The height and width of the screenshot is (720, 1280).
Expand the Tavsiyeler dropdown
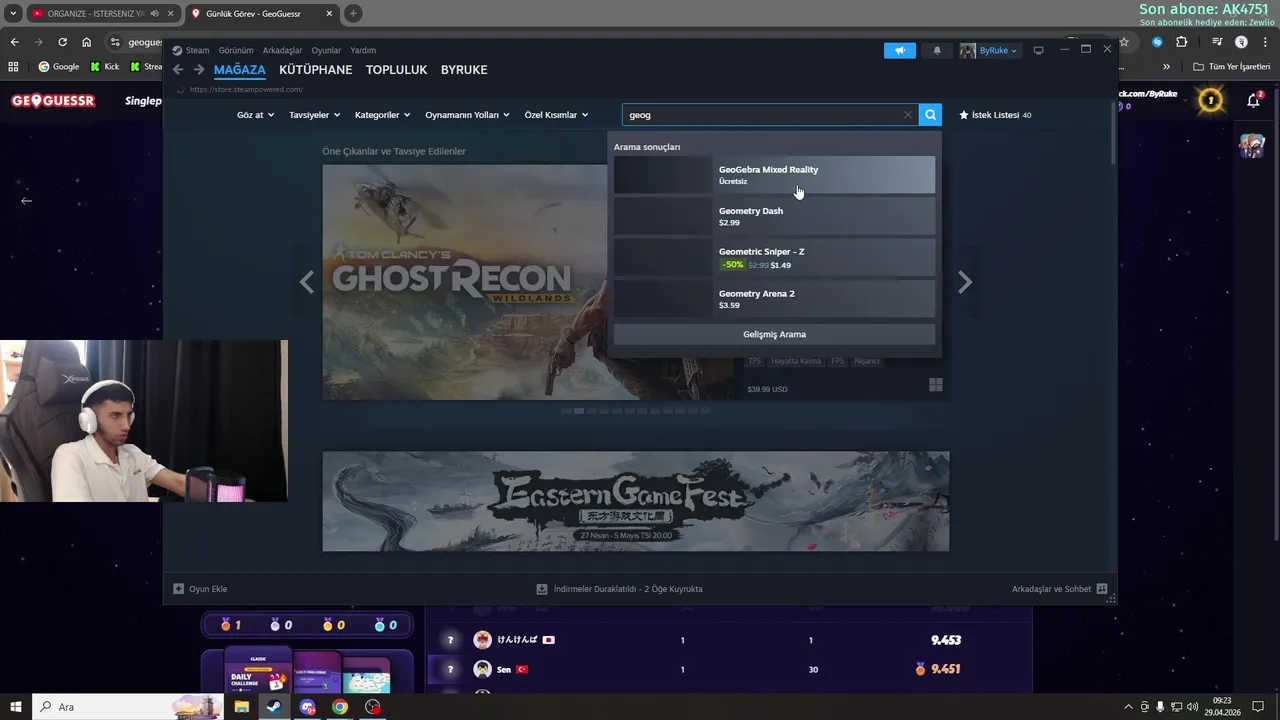(x=314, y=115)
